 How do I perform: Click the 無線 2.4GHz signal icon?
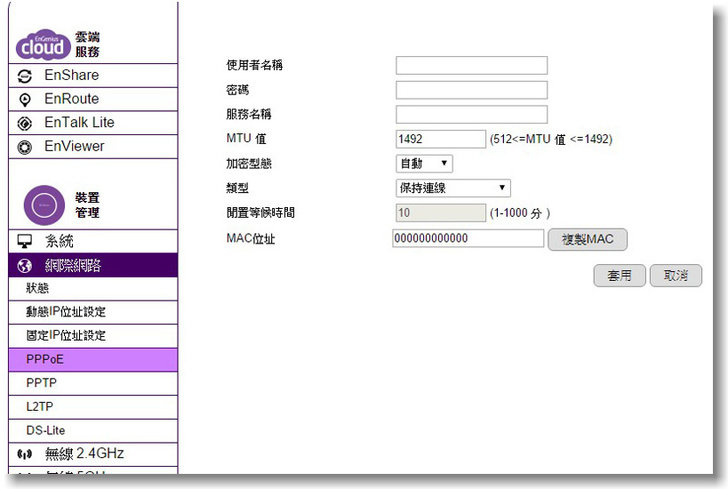click(26, 454)
